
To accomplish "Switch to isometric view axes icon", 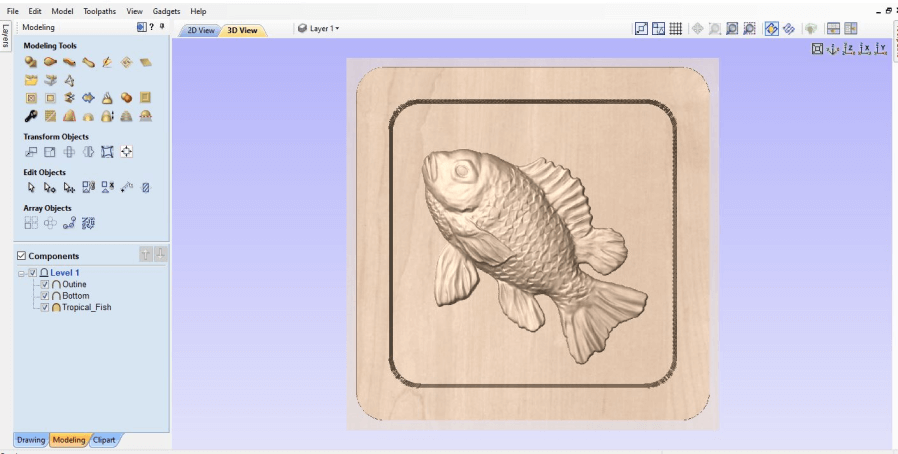I will click(x=833, y=49).
